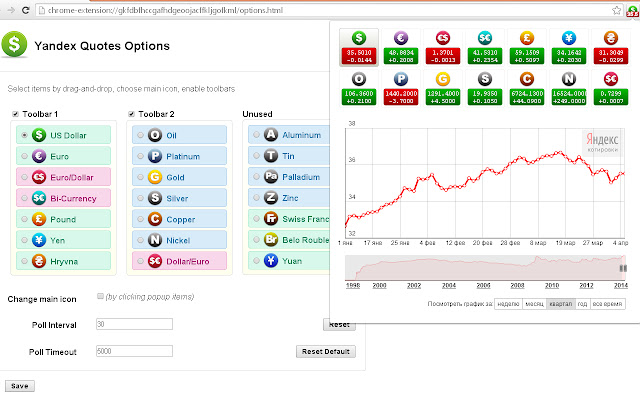Click the Palladium item icon in Unused list
This screenshot has width=640, height=400.
[x=271, y=177]
